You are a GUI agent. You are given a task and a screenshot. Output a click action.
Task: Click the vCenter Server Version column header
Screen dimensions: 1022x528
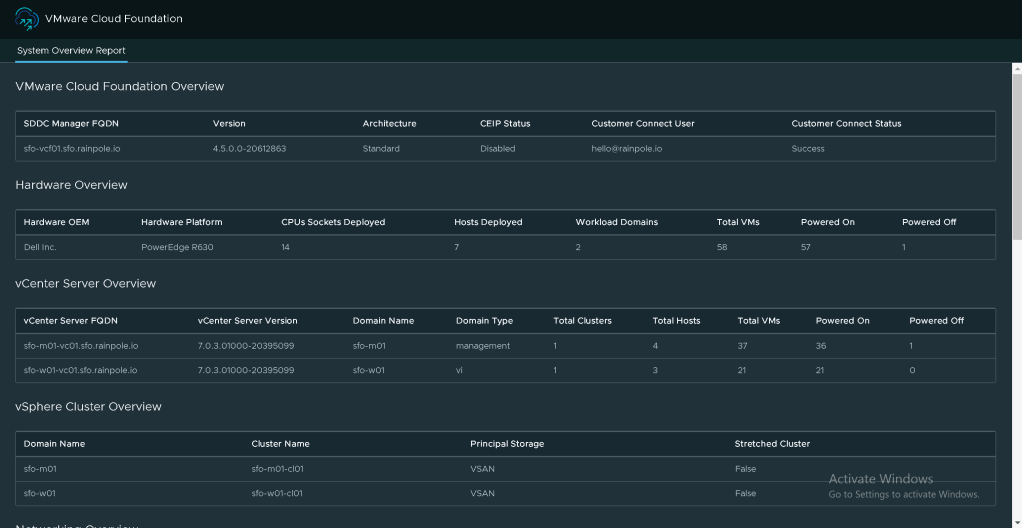(x=247, y=321)
